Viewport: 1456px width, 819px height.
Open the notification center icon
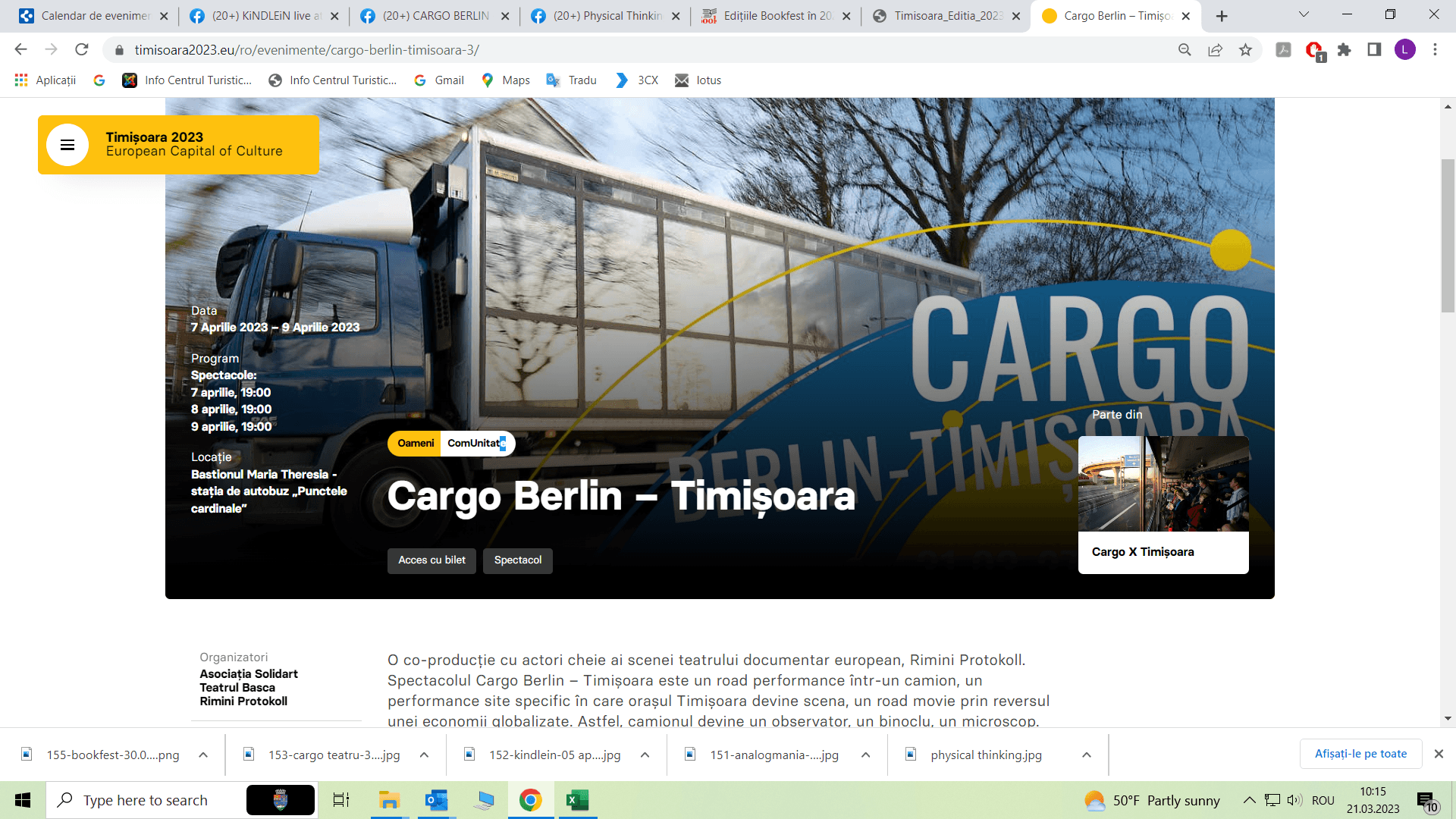pyautogui.click(x=1426, y=801)
